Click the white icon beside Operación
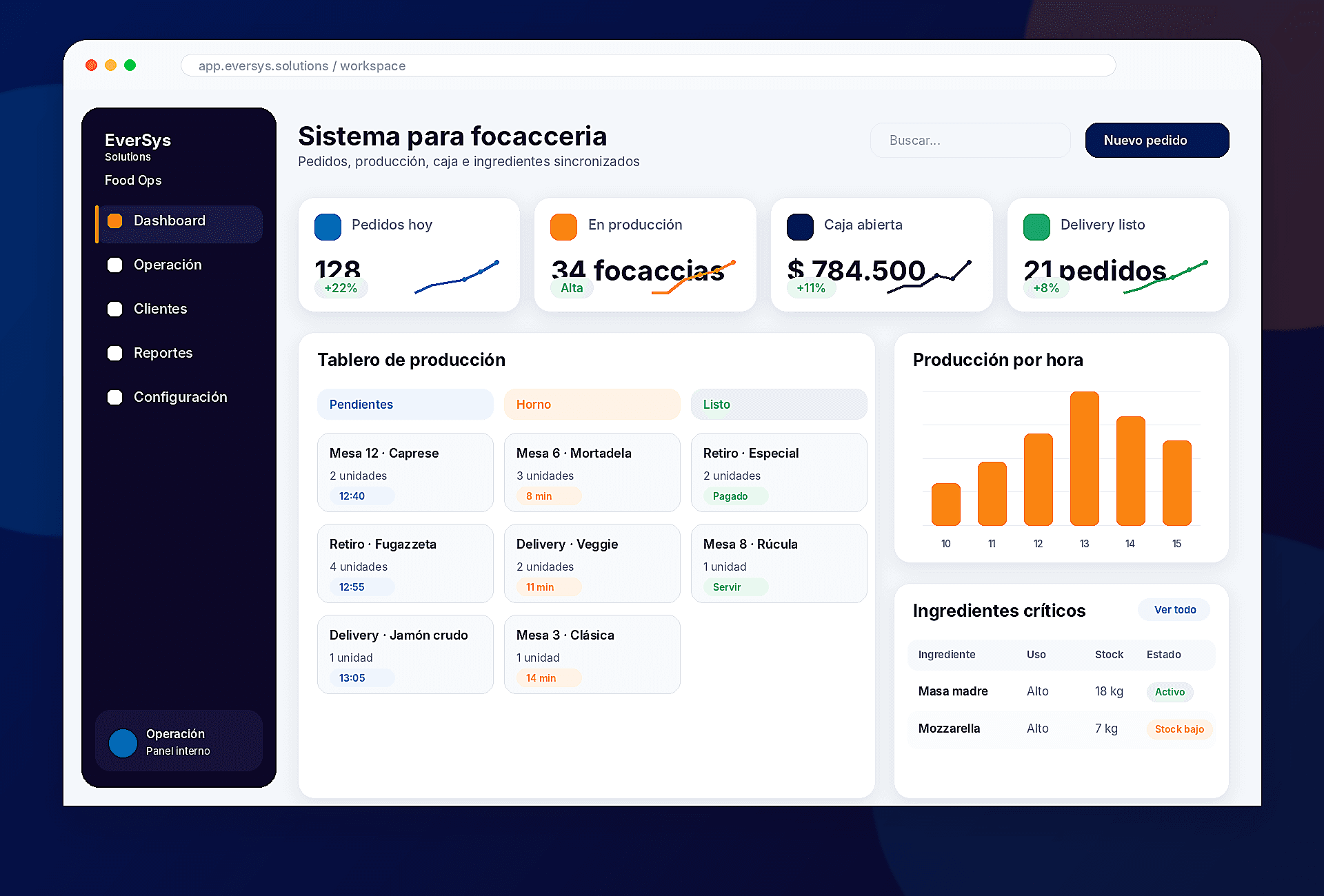1324x896 pixels. 115,265
